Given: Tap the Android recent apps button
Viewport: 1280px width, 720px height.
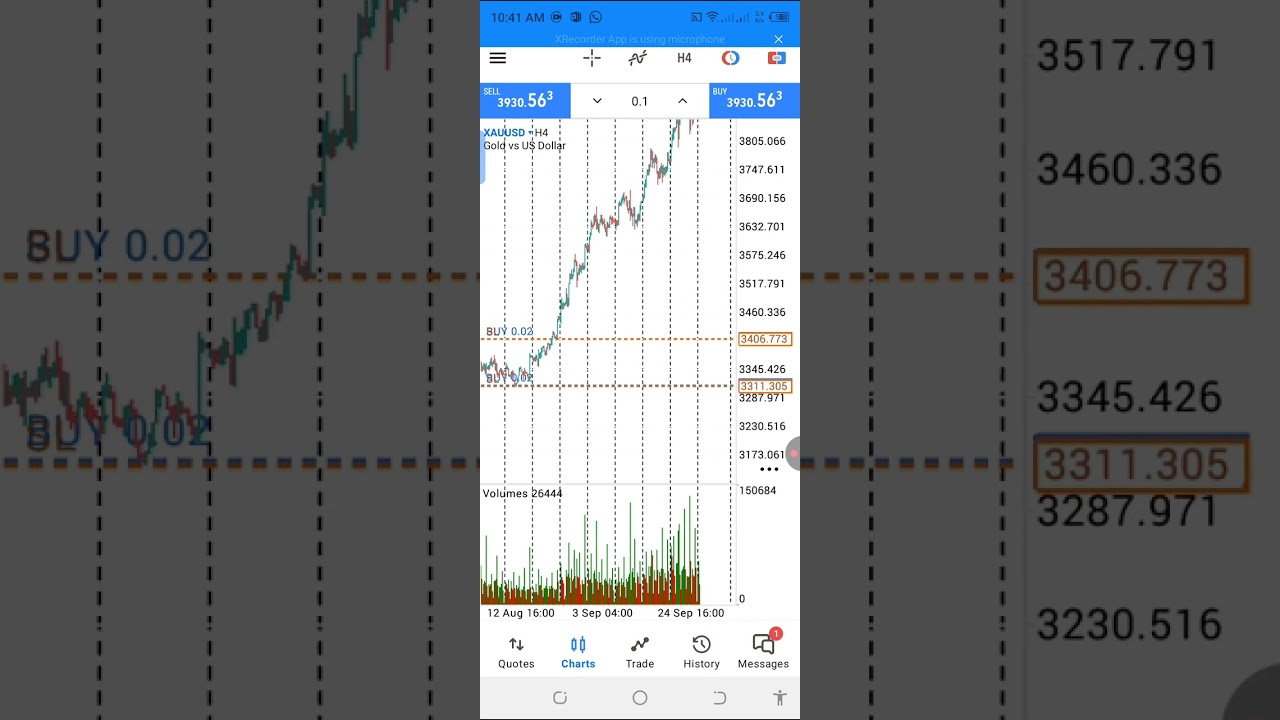Looking at the screenshot, I should pos(560,698).
